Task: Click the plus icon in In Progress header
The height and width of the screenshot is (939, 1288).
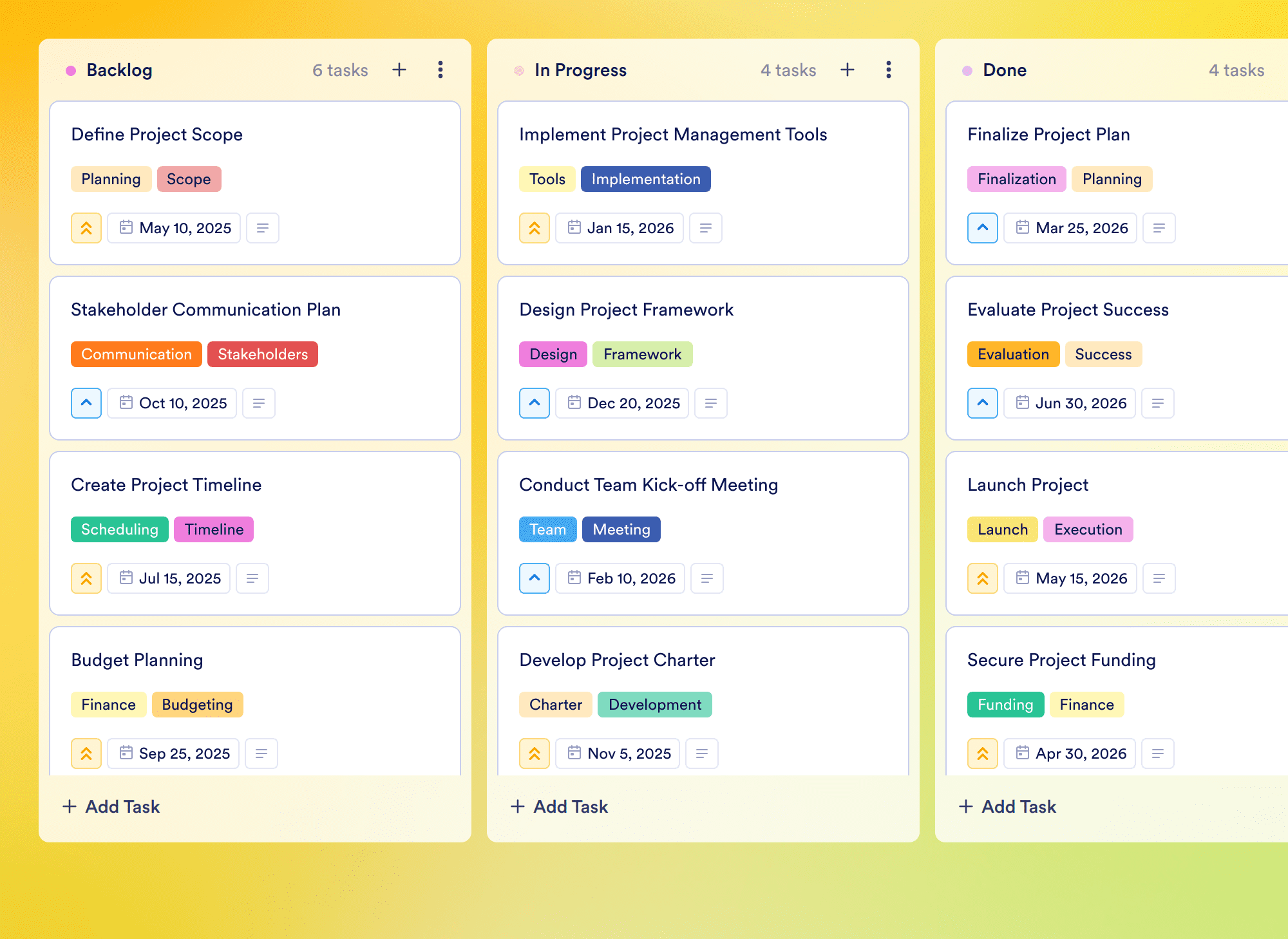Action: click(848, 70)
